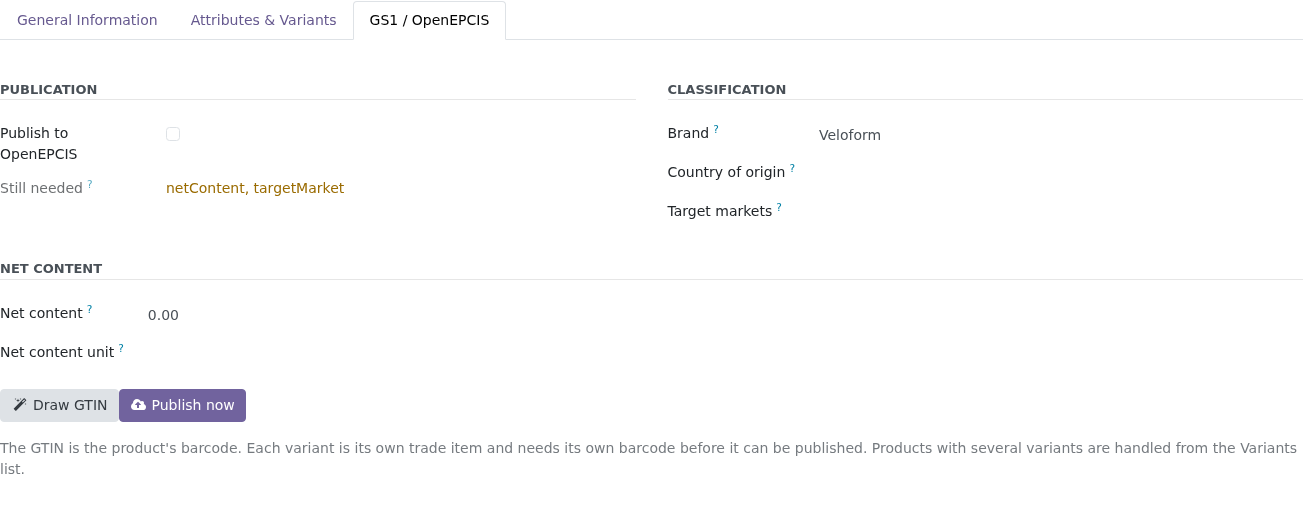Image resolution: width=1303 pixels, height=512 pixels.
Task: Click the Draw GTIN button
Action: point(60,405)
